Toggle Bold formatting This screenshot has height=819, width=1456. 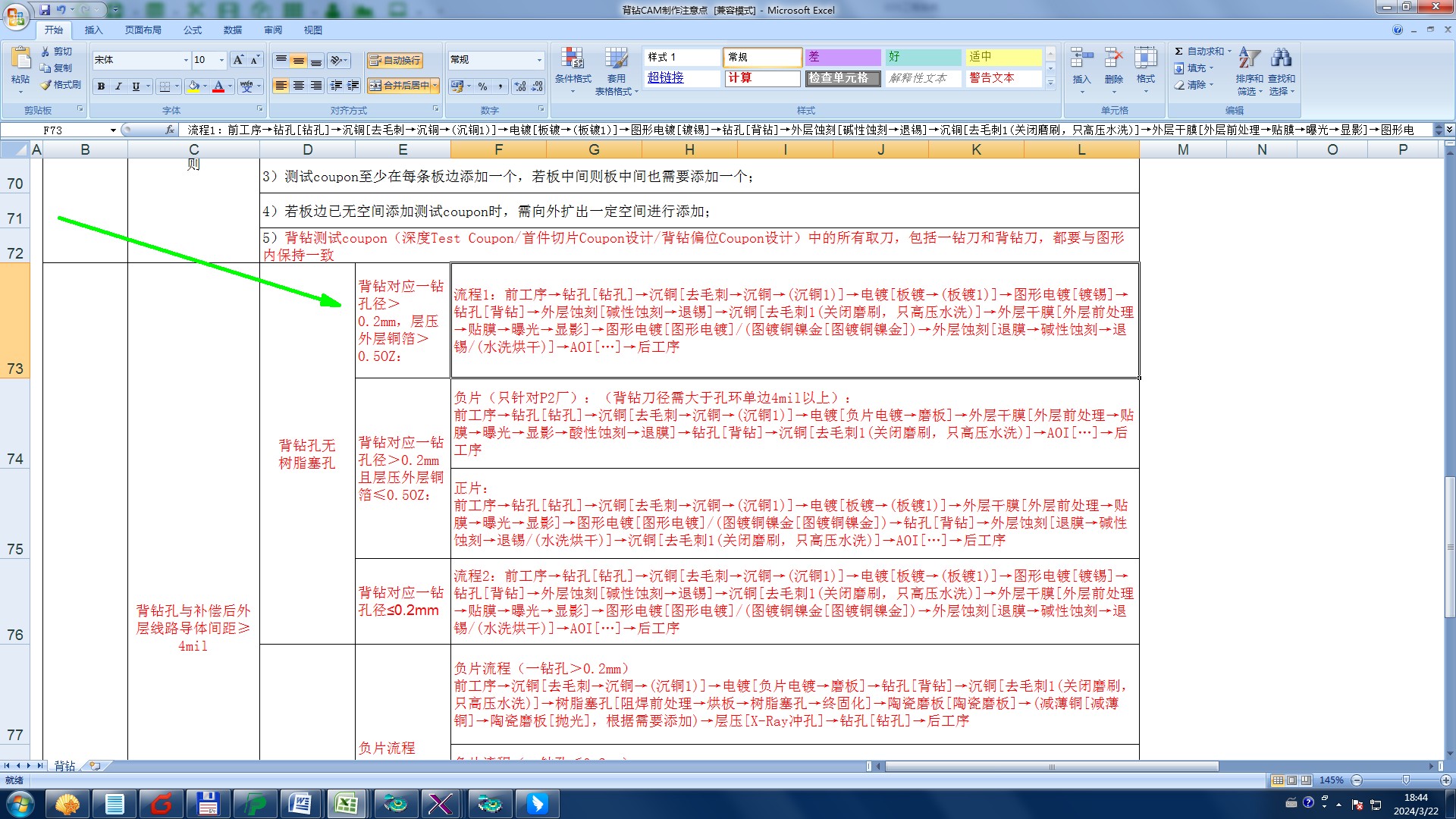point(101,86)
